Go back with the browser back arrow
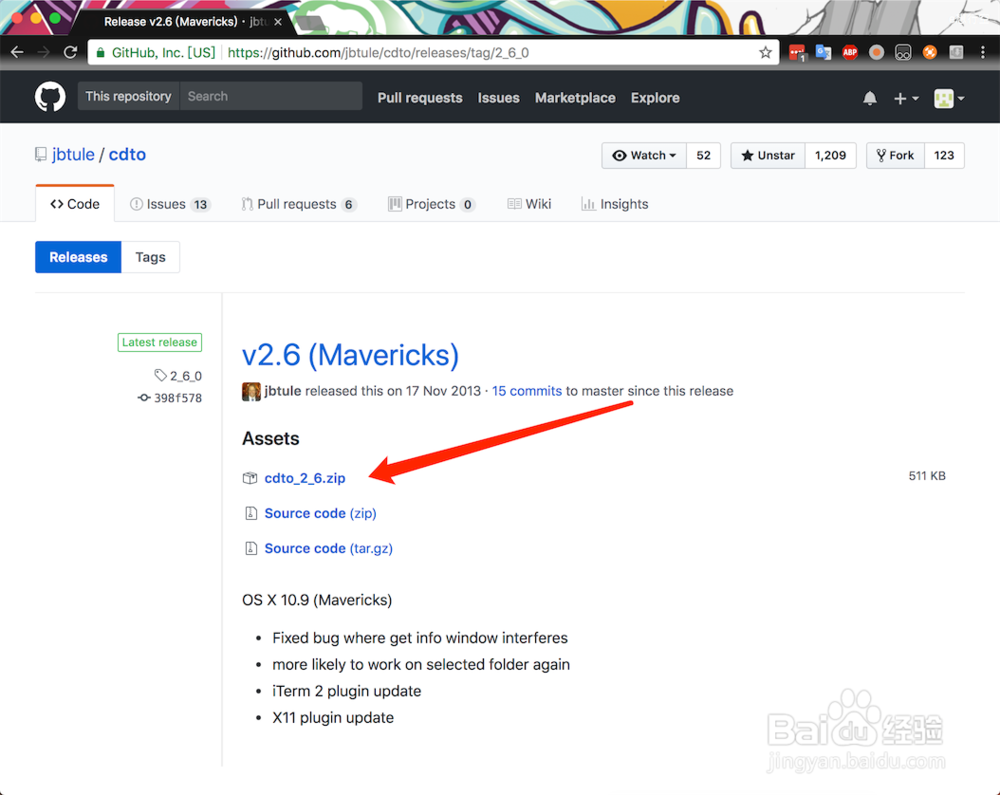 click(x=17, y=52)
